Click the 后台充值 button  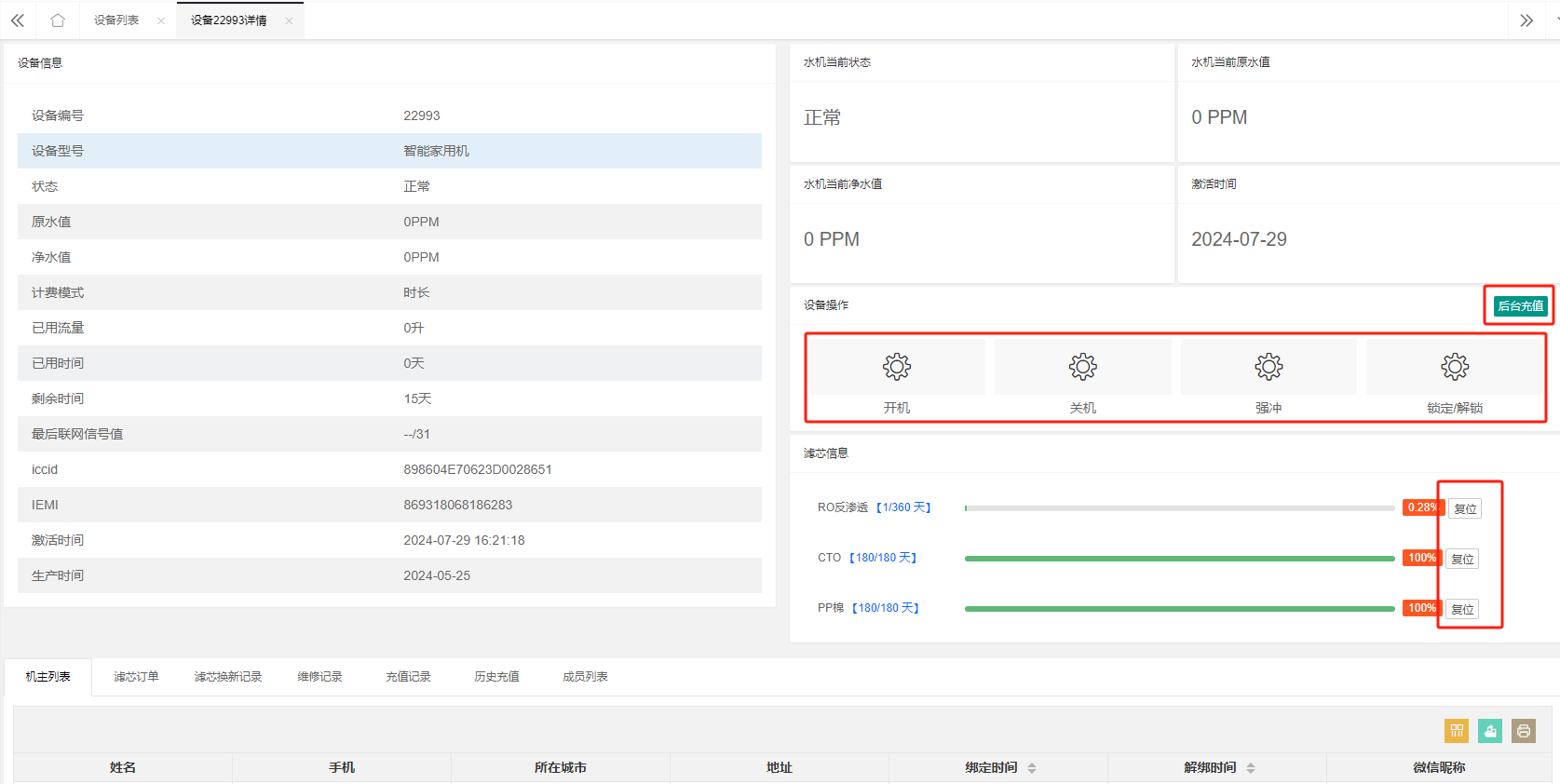pos(1520,305)
